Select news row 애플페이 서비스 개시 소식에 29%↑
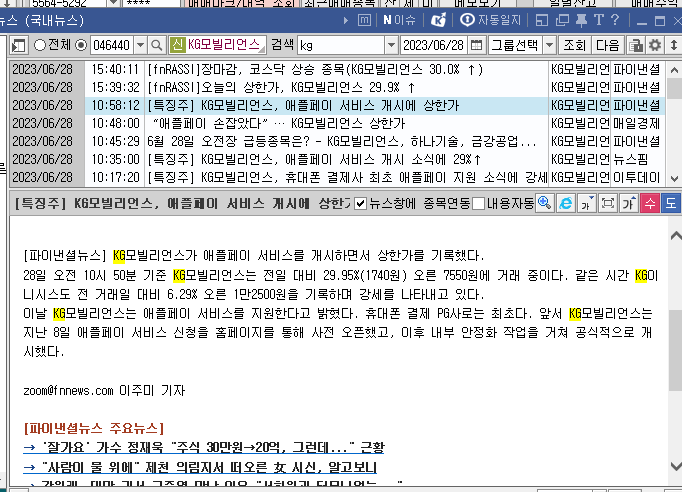The image size is (682, 492). pyautogui.click(x=336, y=160)
